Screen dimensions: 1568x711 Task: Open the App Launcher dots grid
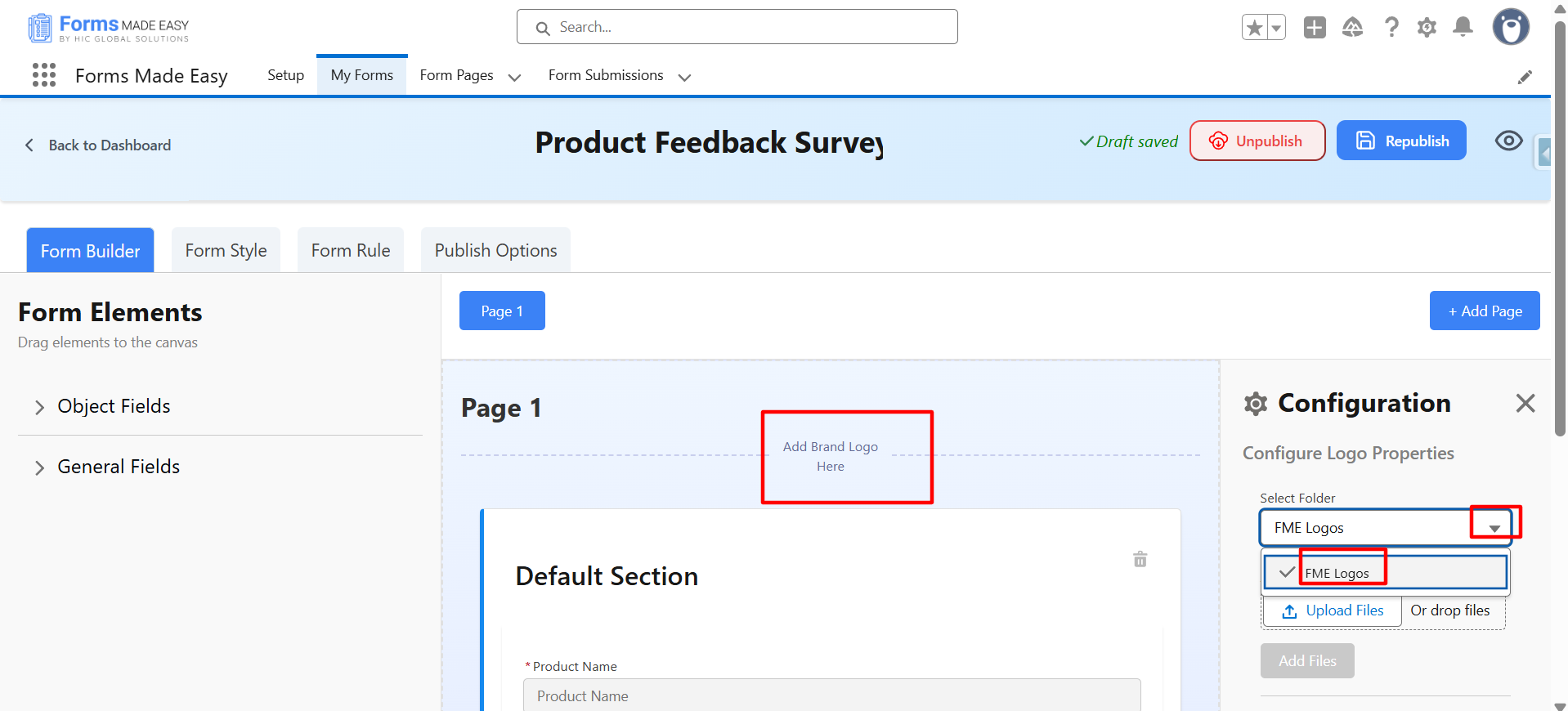(44, 75)
